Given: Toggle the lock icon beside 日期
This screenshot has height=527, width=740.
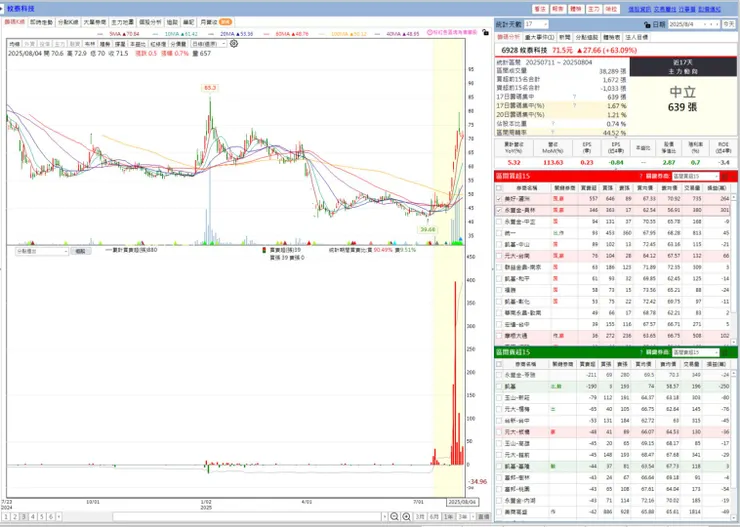Looking at the screenshot, I should coord(647,25).
